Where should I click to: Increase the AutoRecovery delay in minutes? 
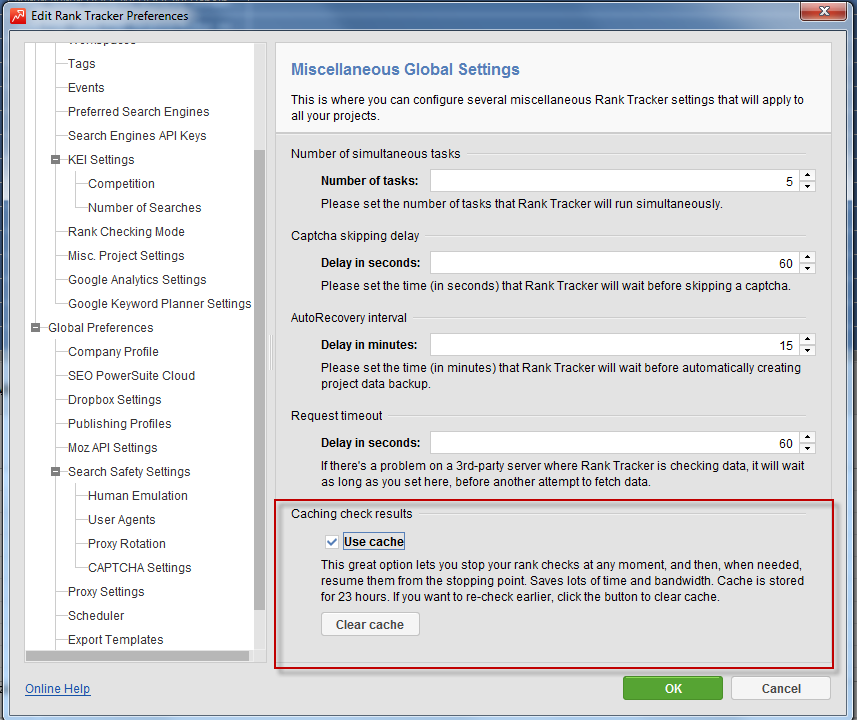click(807, 339)
